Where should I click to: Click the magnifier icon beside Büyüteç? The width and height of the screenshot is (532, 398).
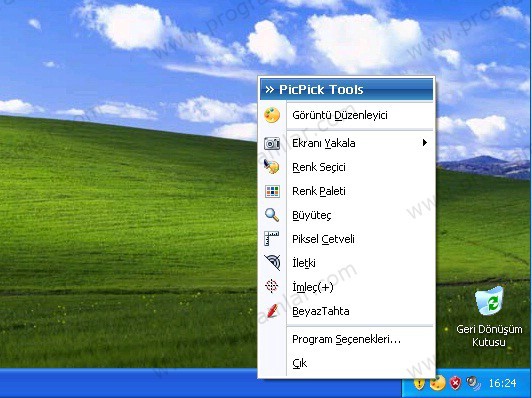(x=272, y=215)
